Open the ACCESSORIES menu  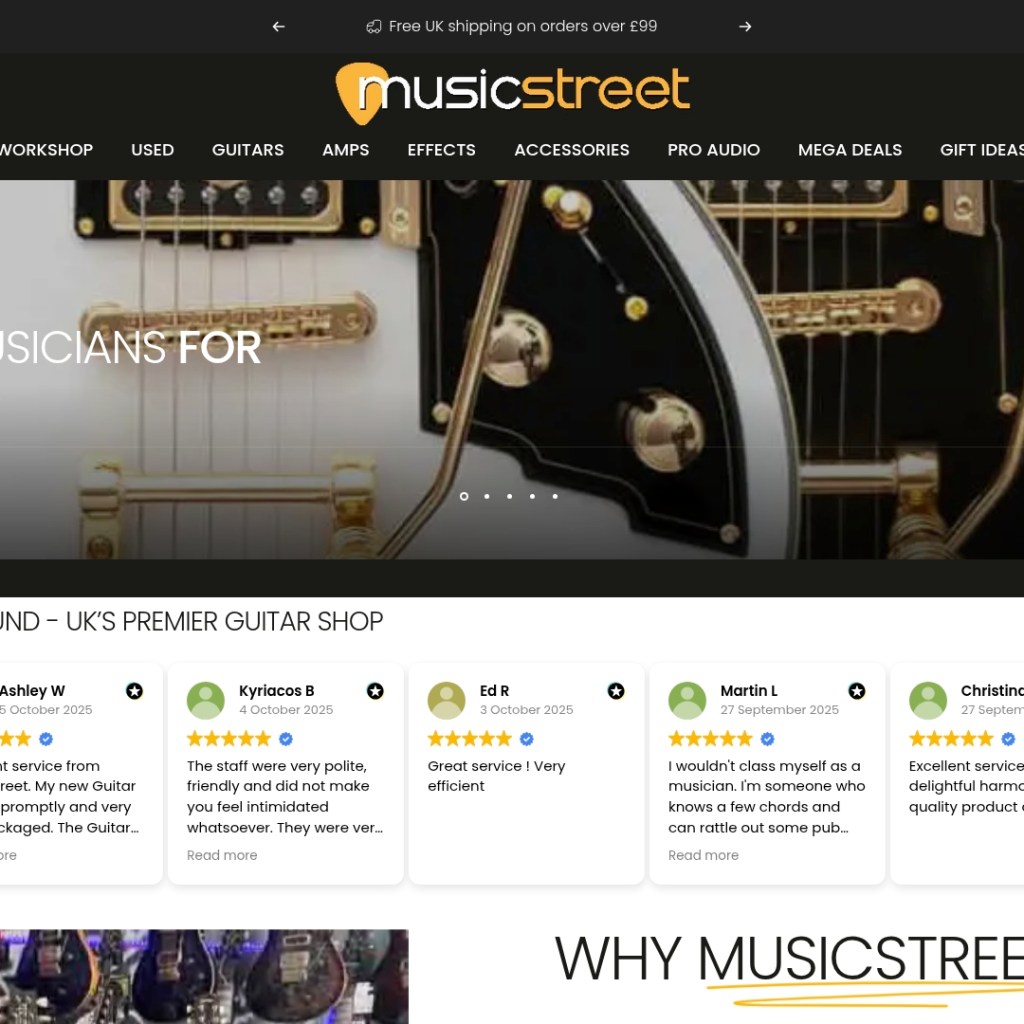click(571, 150)
